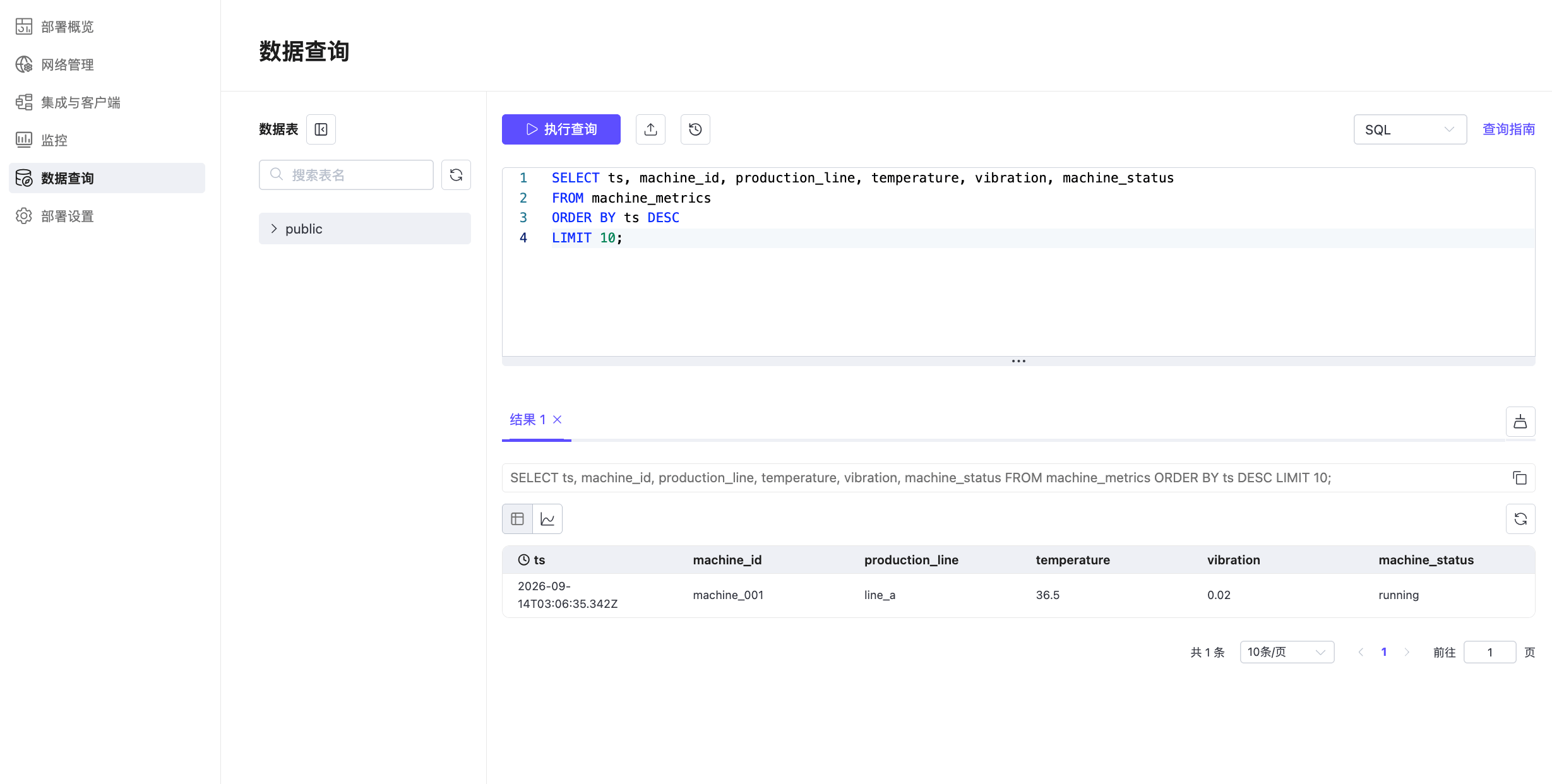Go to previous page arrow
The height and width of the screenshot is (784, 1552).
[x=1361, y=652]
